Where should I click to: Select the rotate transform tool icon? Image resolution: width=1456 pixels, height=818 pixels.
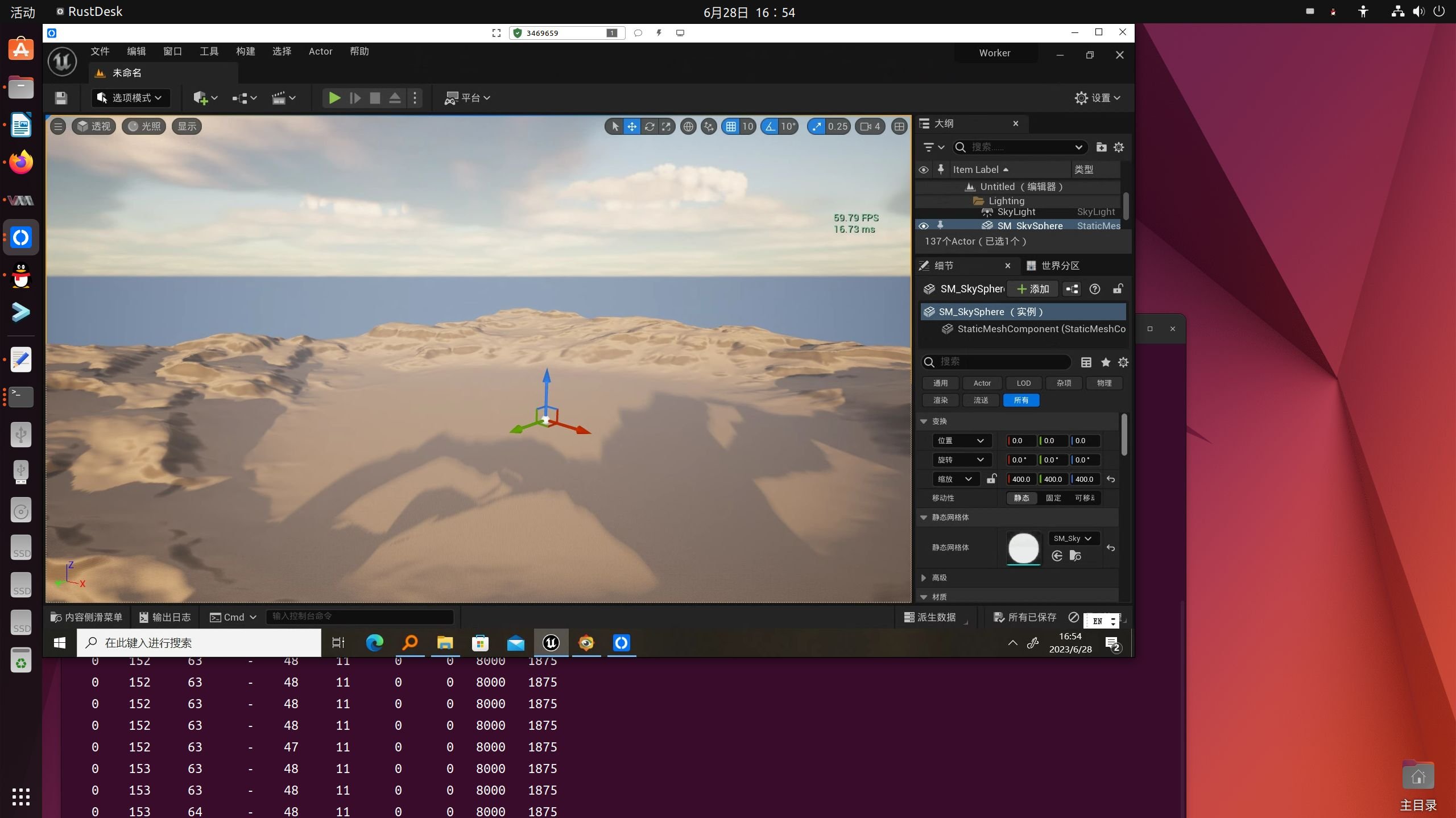pos(649,126)
